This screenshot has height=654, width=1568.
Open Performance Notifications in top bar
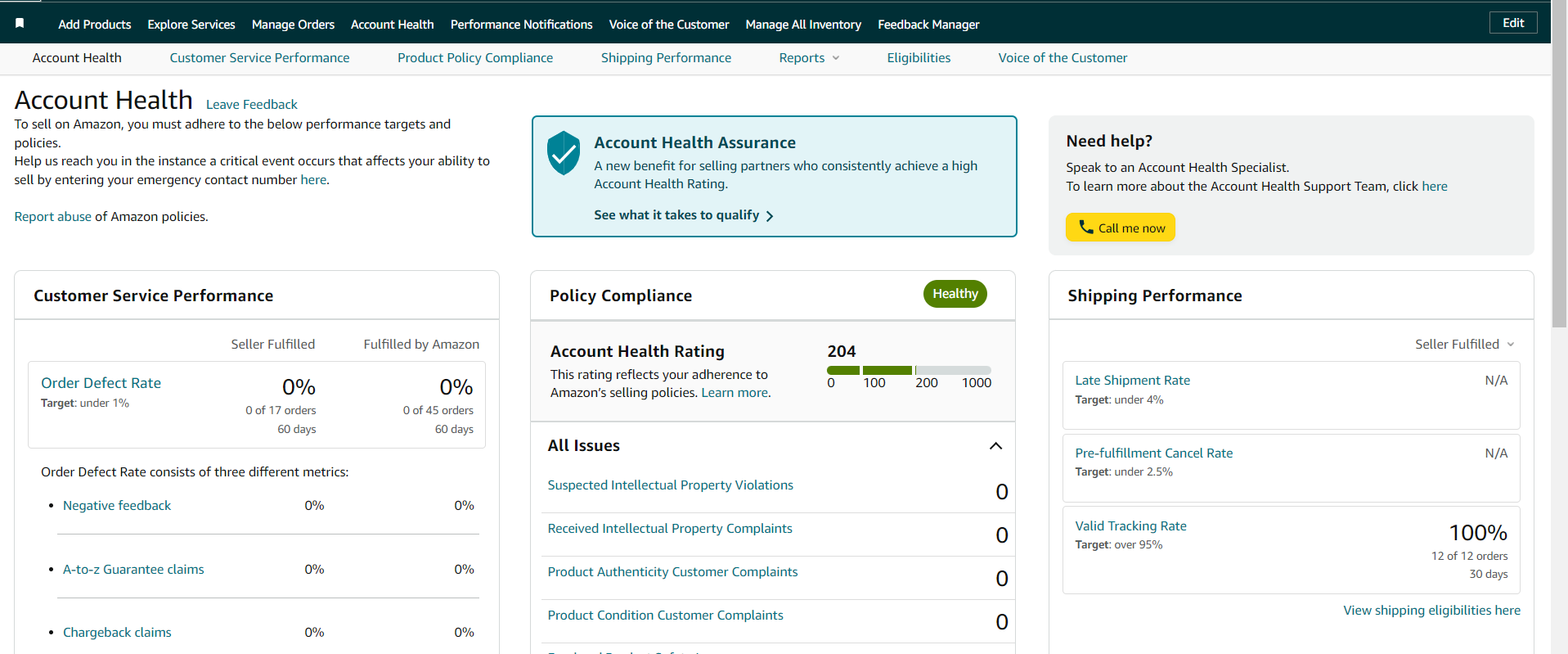tap(521, 25)
